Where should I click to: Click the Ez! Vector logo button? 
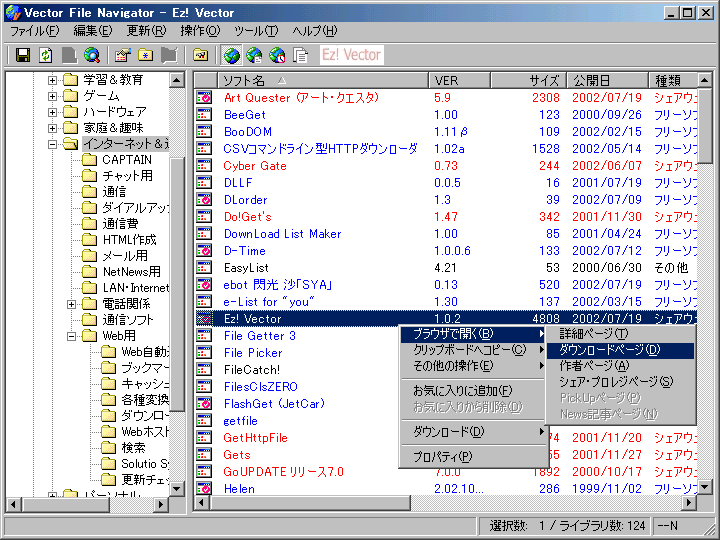click(352, 55)
